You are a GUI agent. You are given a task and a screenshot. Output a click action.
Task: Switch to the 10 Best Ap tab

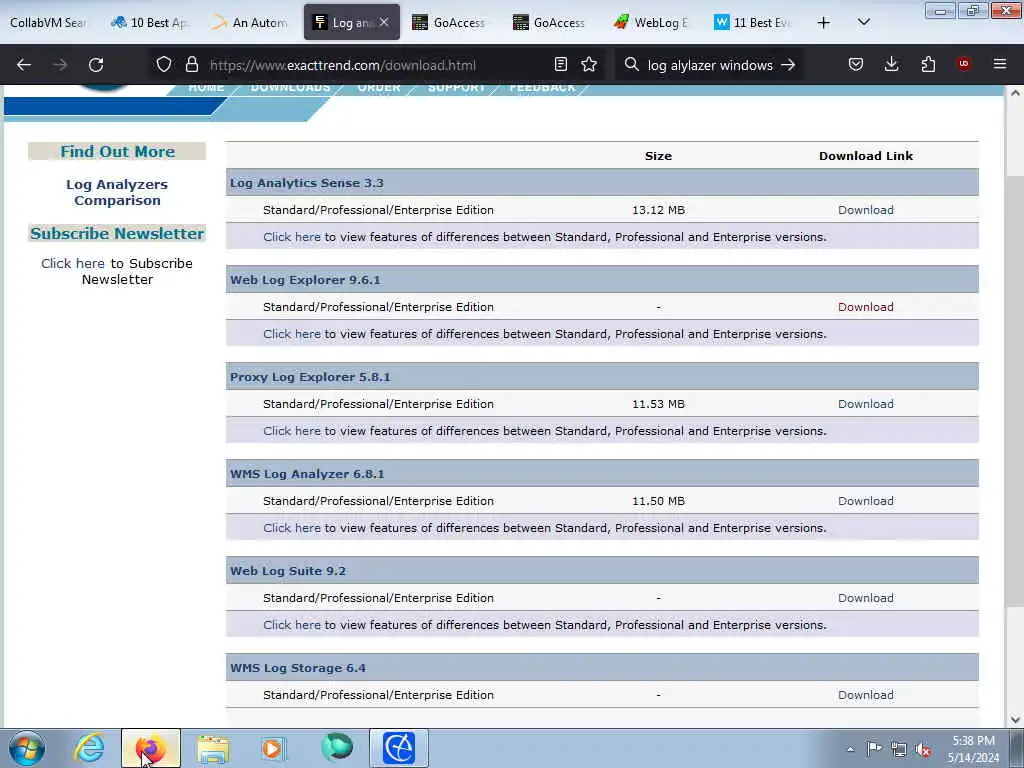tap(152, 22)
